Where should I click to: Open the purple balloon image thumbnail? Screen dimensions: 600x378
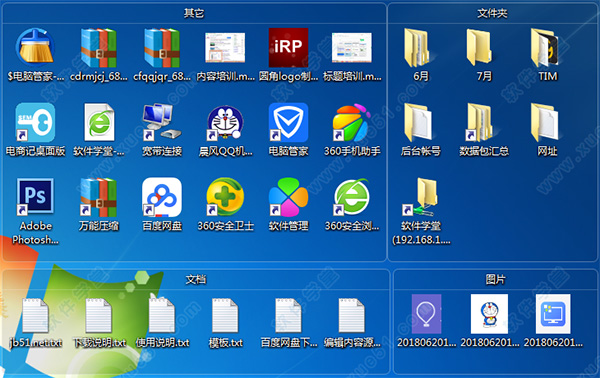pyautogui.click(x=426, y=314)
